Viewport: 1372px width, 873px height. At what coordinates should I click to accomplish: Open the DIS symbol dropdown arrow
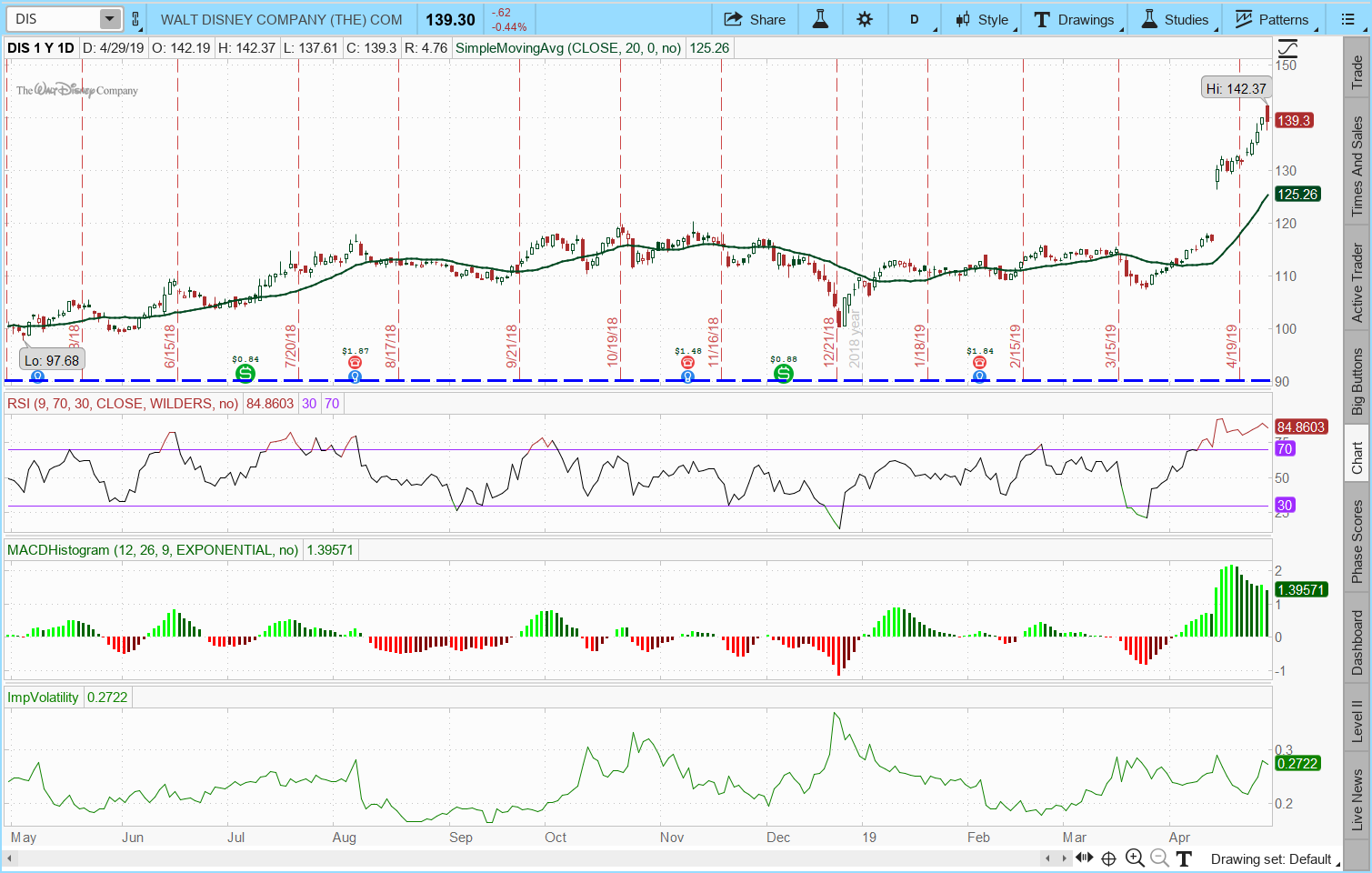pyautogui.click(x=109, y=19)
